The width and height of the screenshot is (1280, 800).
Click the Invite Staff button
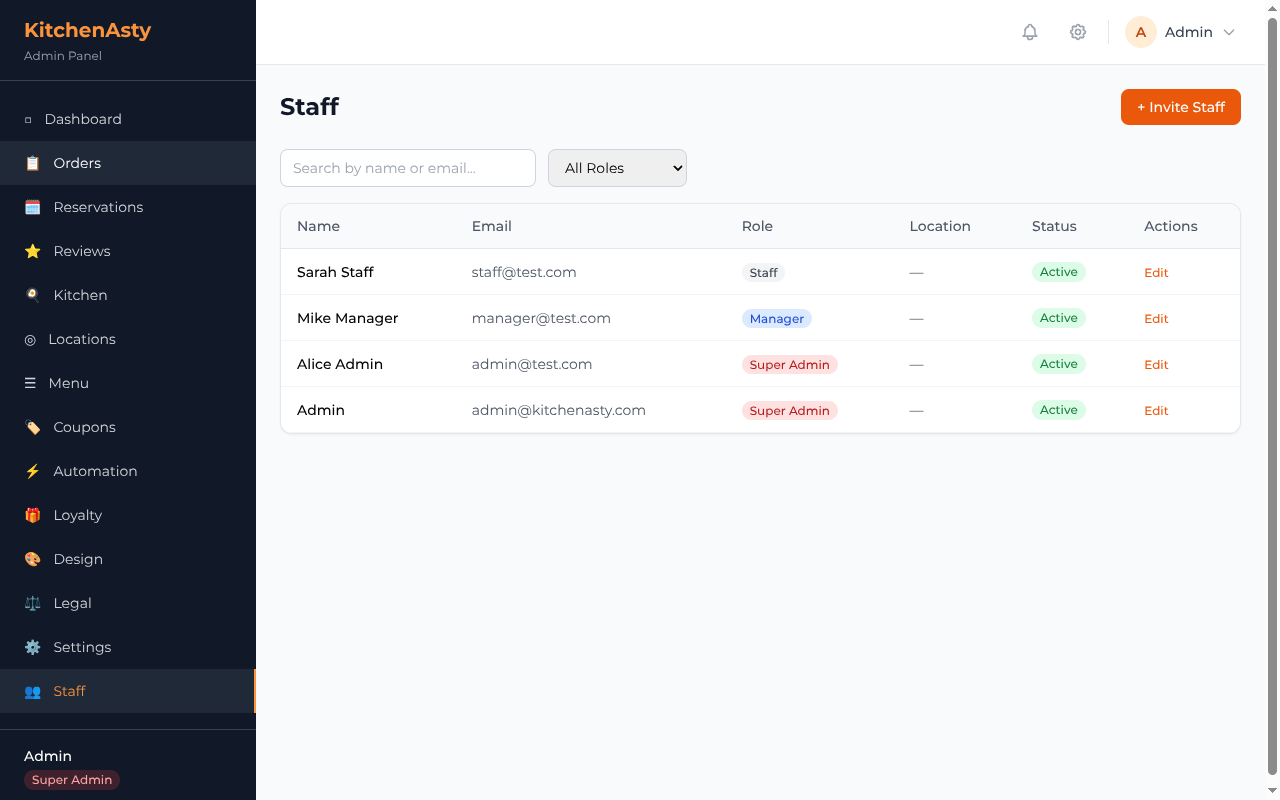(1180, 107)
